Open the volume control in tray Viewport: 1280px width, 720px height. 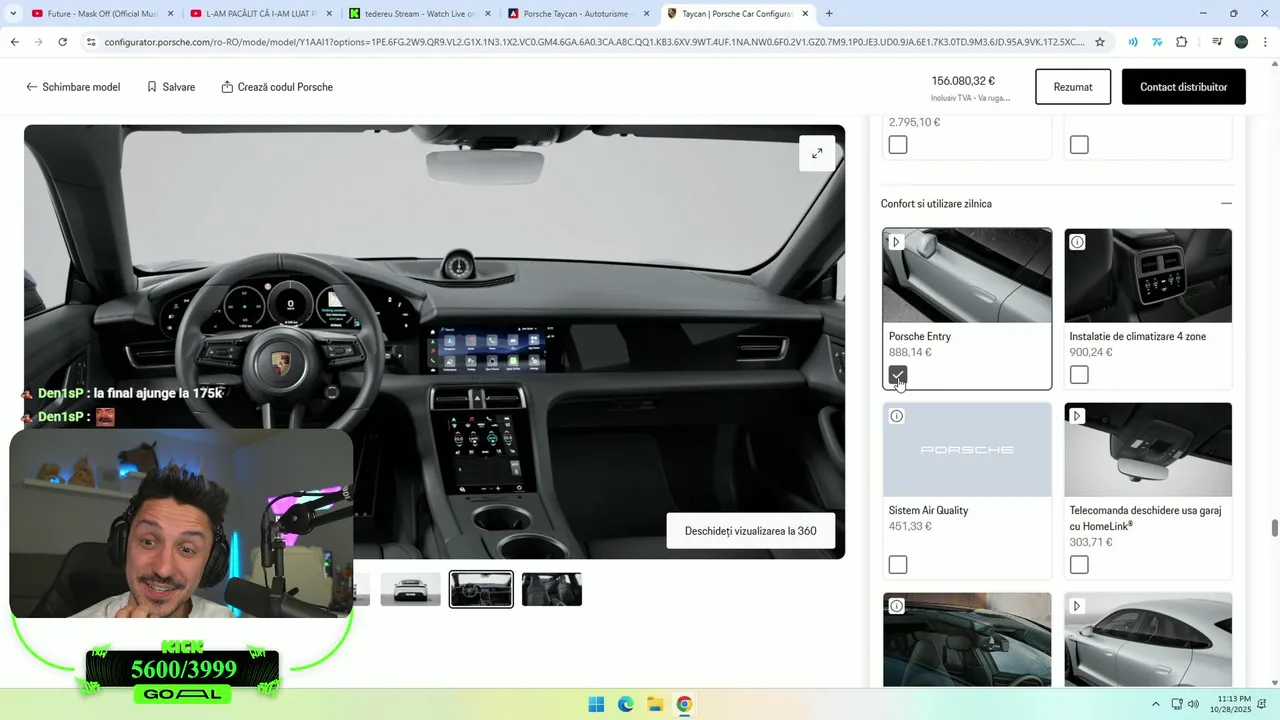(1193, 704)
